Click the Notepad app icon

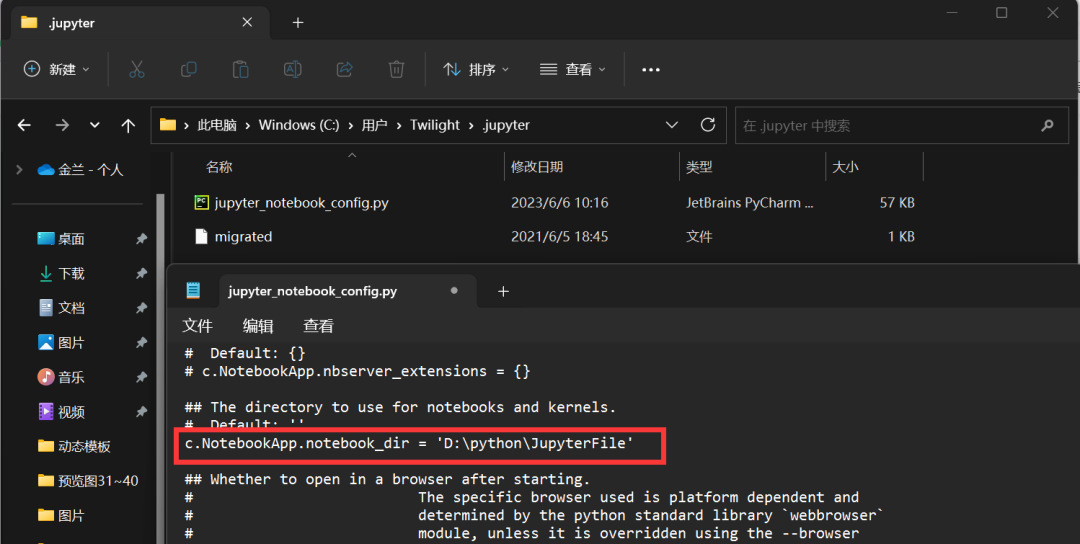(194, 291)
